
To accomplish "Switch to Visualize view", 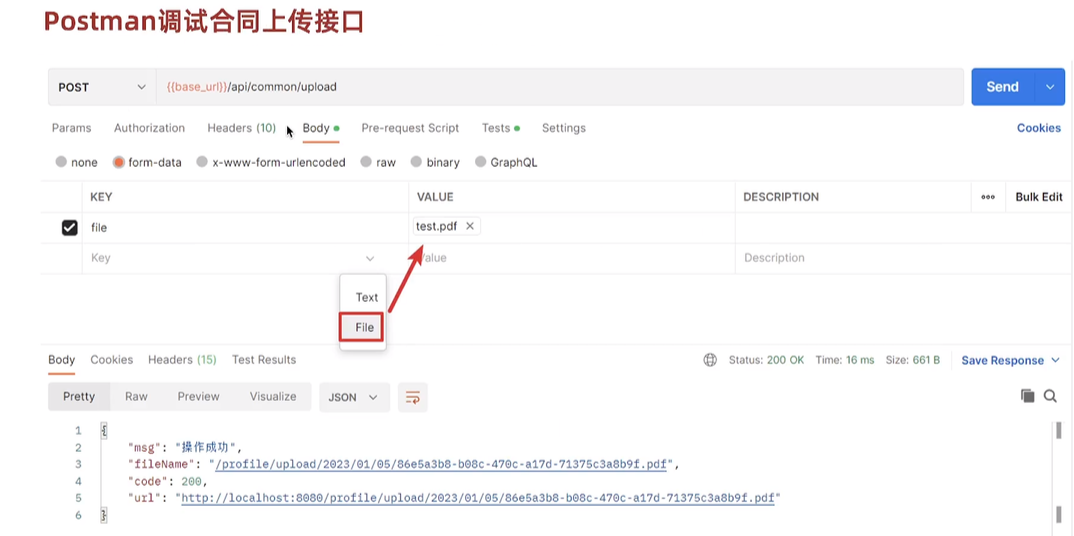I will coord(273,396).
